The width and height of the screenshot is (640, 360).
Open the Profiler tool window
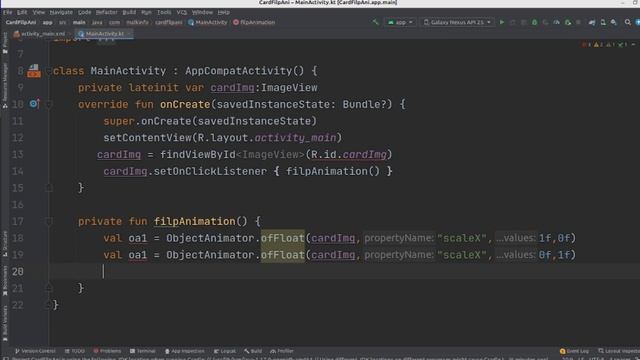pos(282,351)
